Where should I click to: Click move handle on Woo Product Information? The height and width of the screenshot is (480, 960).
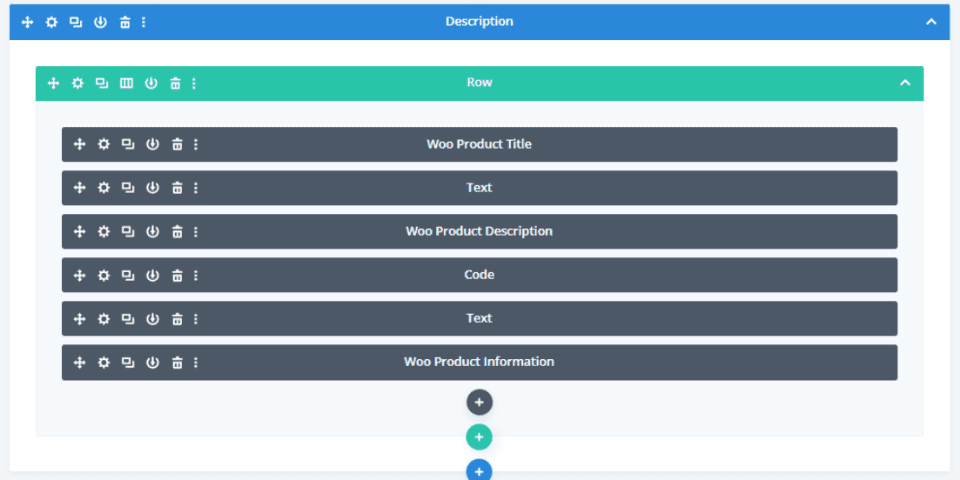(80, 362)
